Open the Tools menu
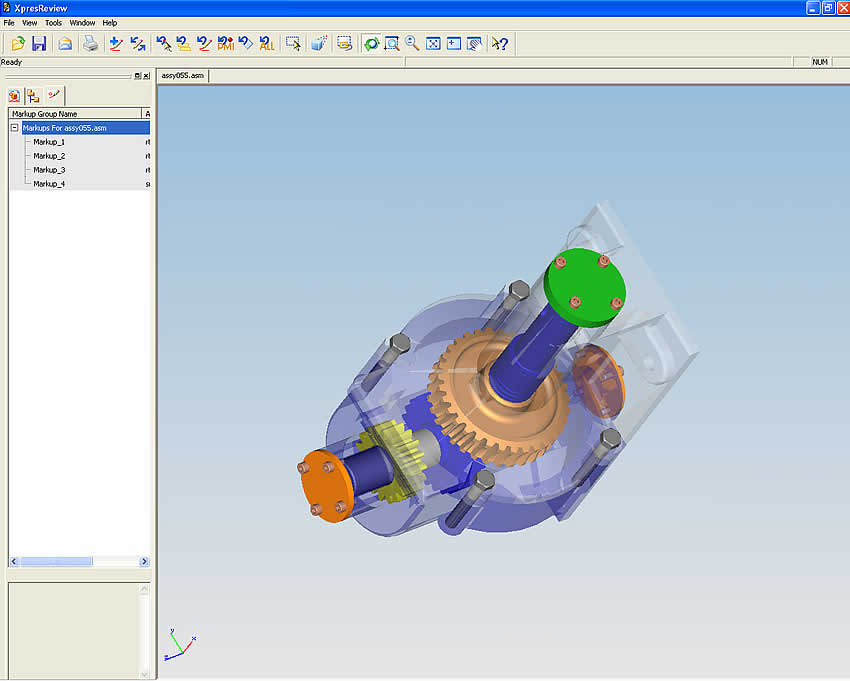The height and width of the screenshot is (681, 850). pyautogui.click(x=53, y=23)
